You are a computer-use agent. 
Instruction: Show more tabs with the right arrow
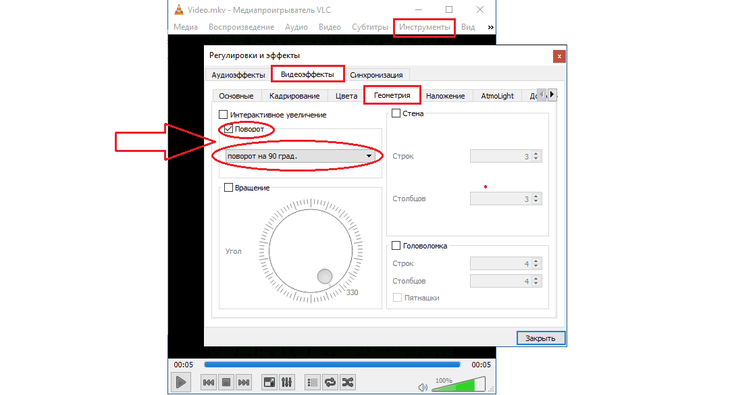pyautogui.click(x=552, y=95)
